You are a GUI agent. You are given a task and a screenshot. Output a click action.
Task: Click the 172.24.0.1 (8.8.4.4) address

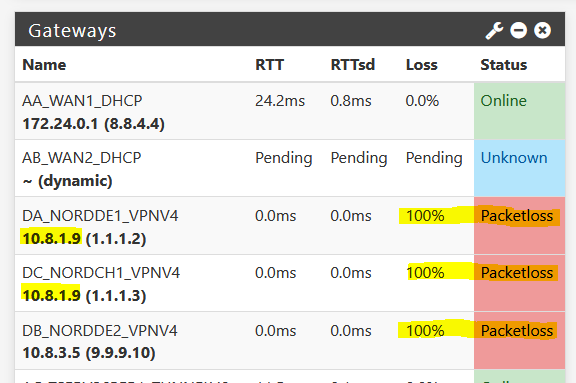93,124
